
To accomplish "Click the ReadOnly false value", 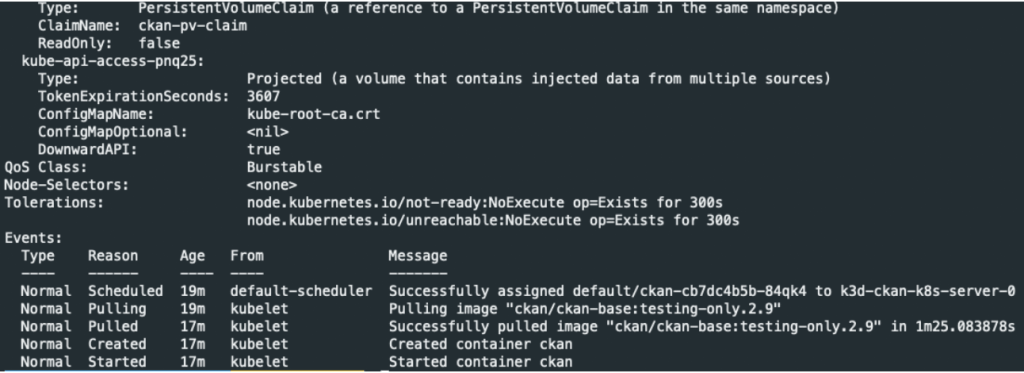I will click(x=159, y=44).
